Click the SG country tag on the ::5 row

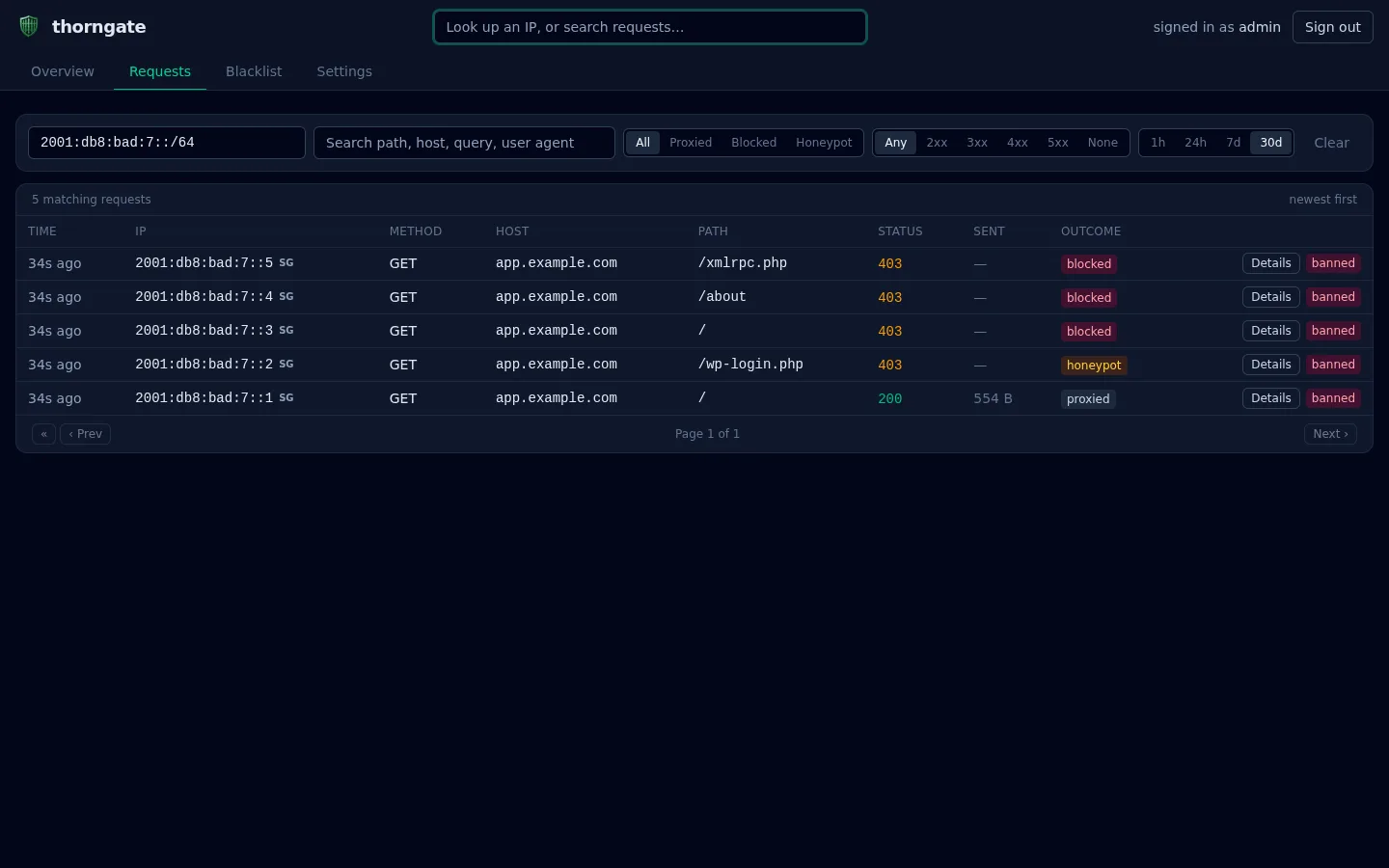pos(286,262)
